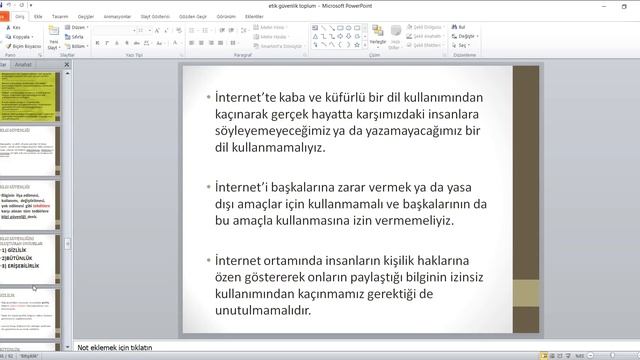640x360 pixels.
Task: Open the Bölüm section dropdown
Action: point(76,46)
